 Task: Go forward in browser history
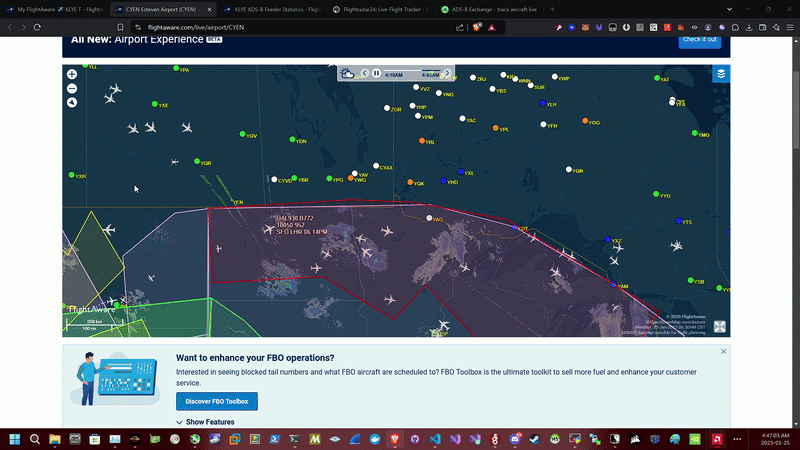click(23, 27)
